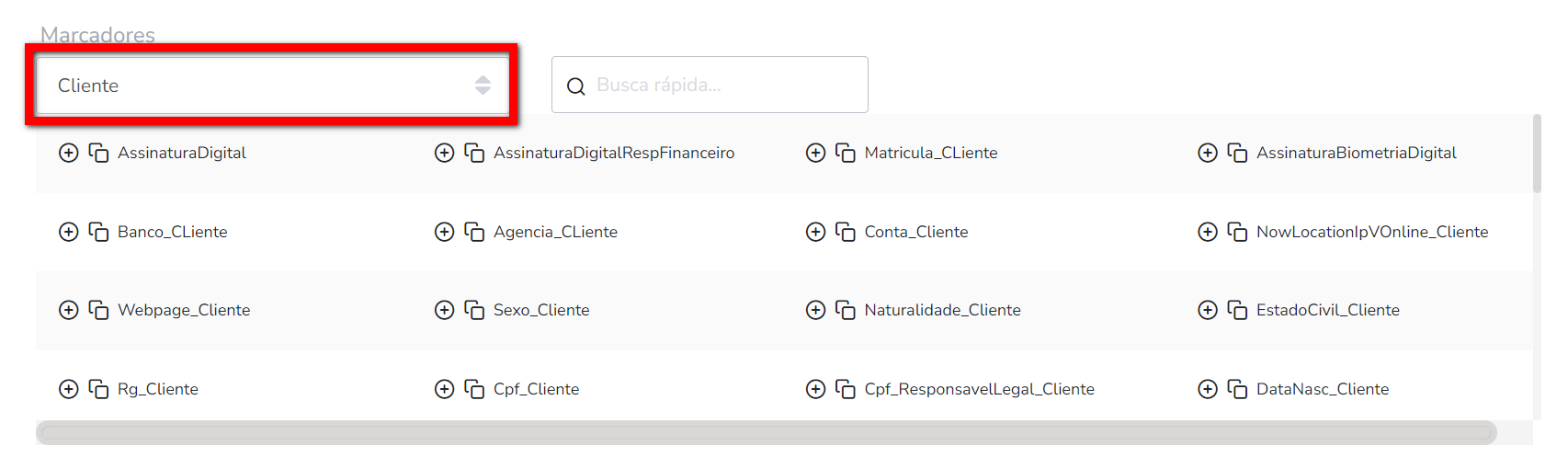Add the Sexo_Cliente marker

[444, 310]
